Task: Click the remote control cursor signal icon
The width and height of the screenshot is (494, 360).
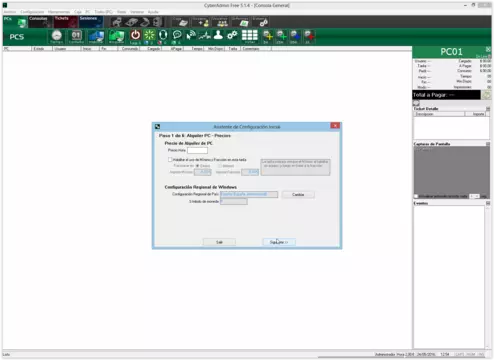Action: pos(191,35)
